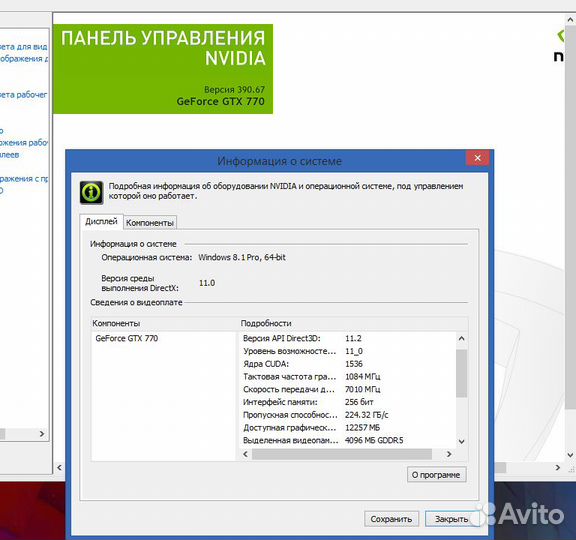Click details list scroll down arrow

[462, 442]
